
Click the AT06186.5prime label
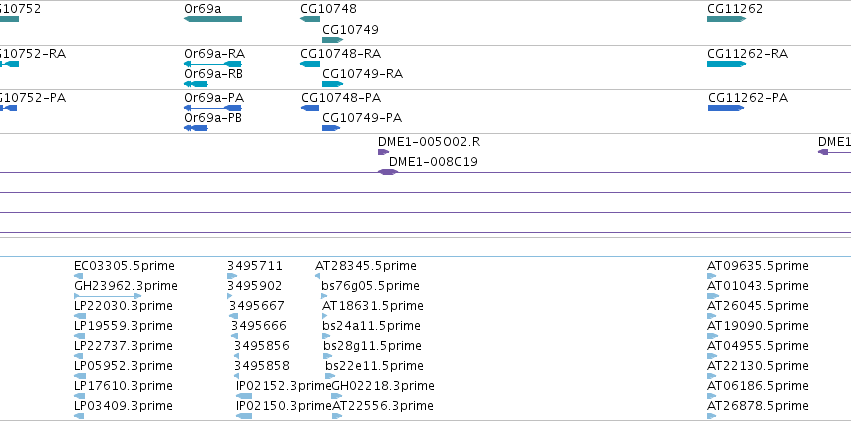[758, 386]
